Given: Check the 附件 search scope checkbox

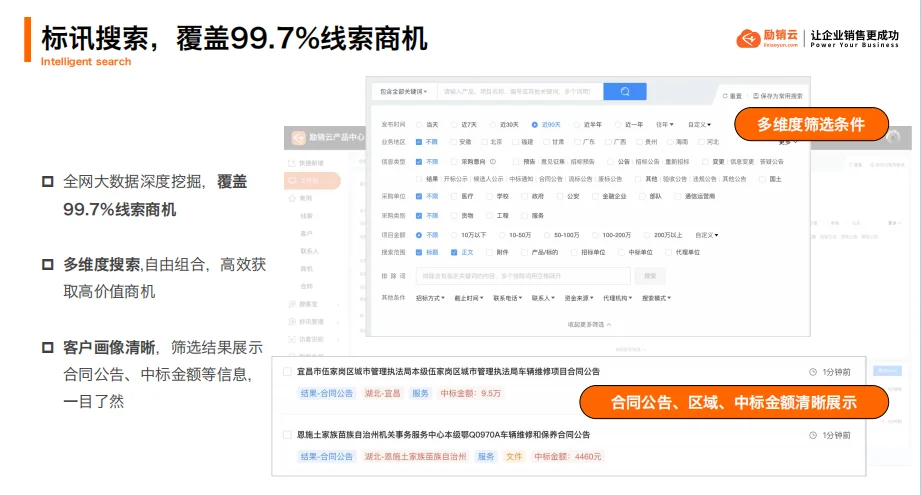Looking at the screenshot, I should (x=489, y=252).
